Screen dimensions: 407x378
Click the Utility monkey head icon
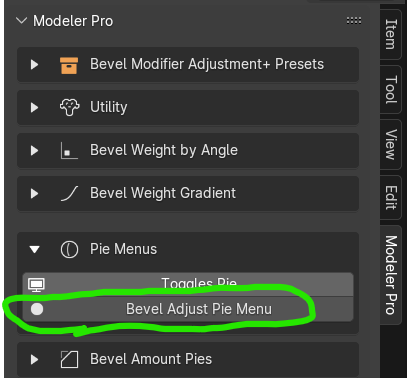pyautogui.click(x=69, y=108)
